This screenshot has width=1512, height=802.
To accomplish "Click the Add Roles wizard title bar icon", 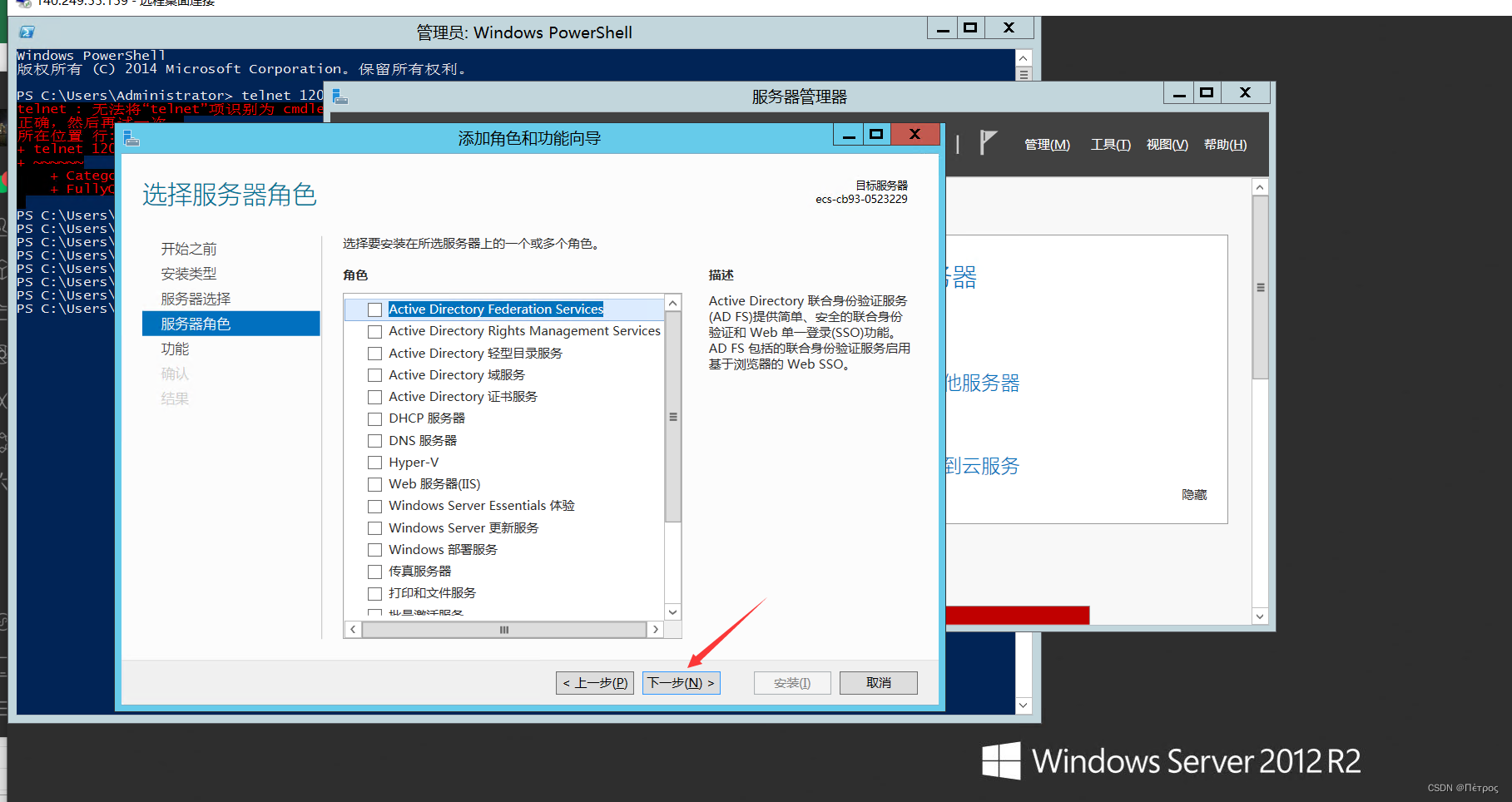I will [131, 137].
